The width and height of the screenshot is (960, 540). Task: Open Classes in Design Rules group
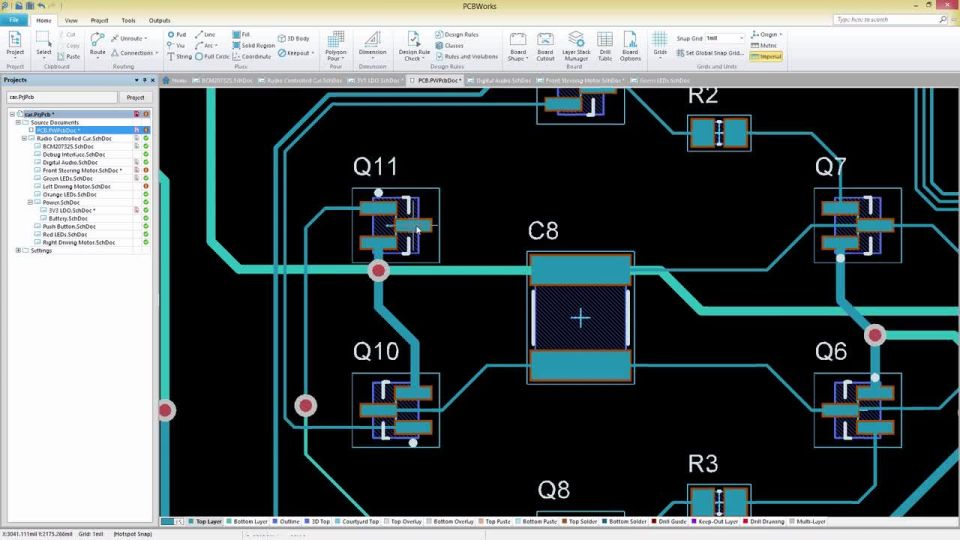pyautogui.click(x=449, y=45)
